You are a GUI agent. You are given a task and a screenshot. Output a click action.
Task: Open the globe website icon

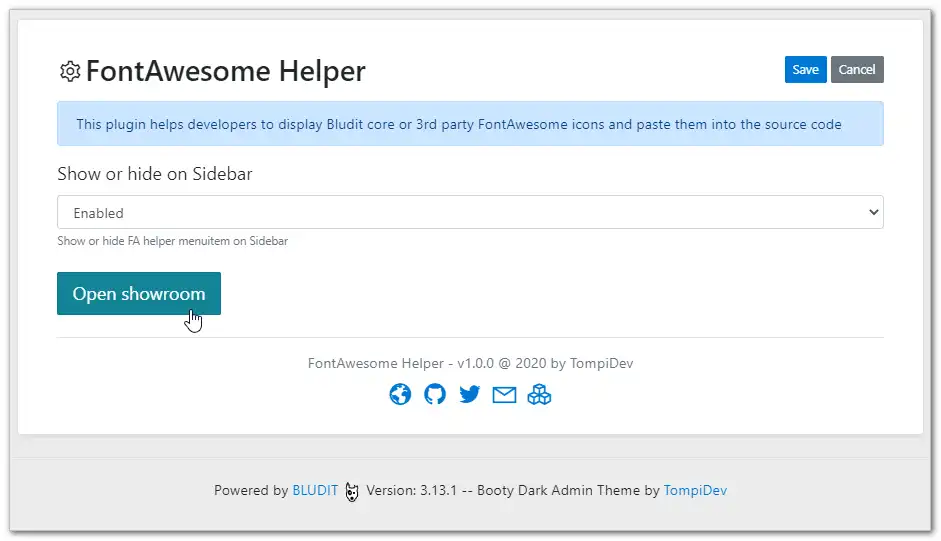point(400,394)
